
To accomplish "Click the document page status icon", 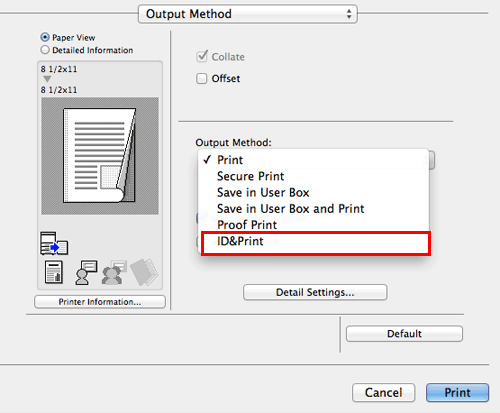I will 54,272.
